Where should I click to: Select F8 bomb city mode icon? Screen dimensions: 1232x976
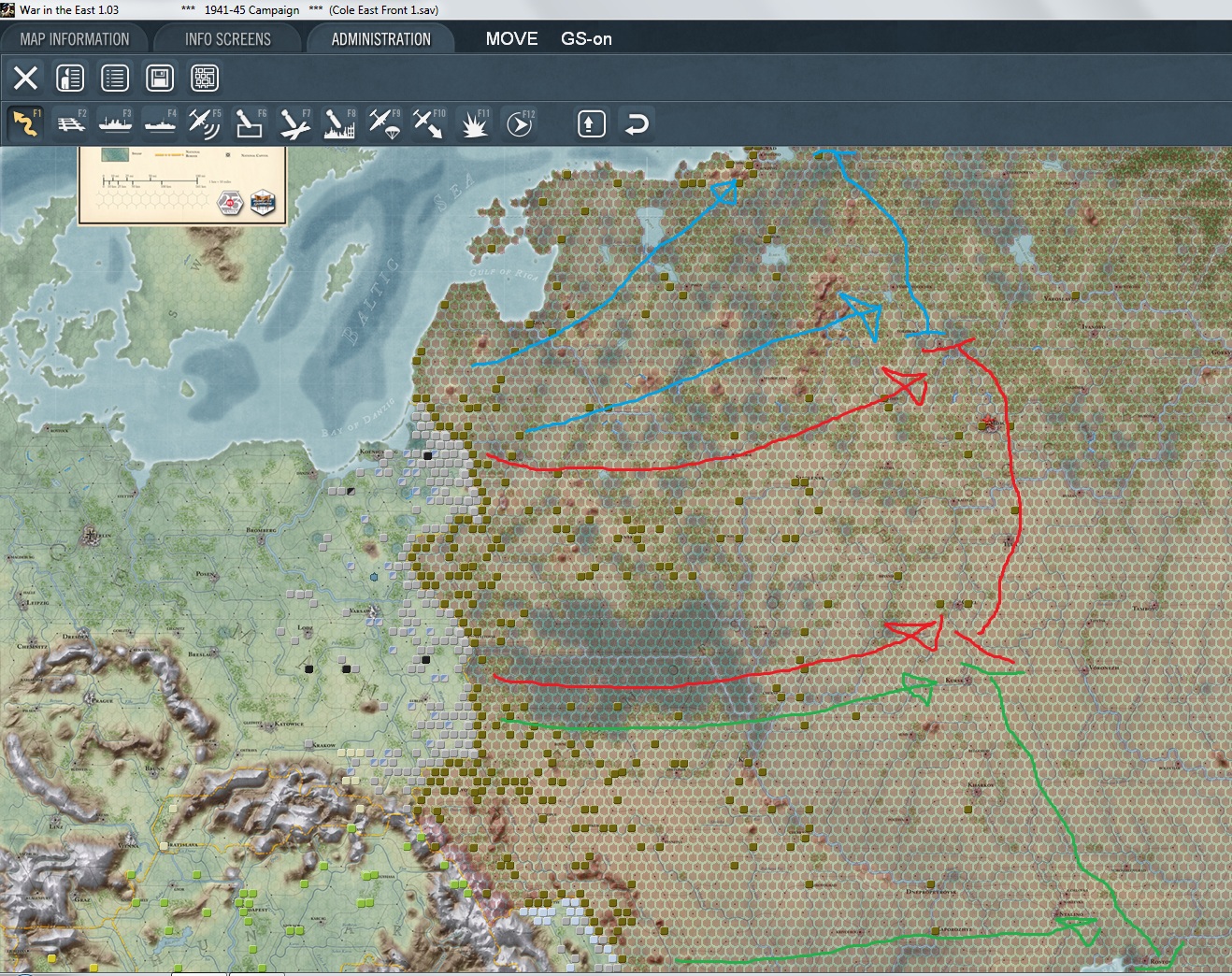(340, 123)
